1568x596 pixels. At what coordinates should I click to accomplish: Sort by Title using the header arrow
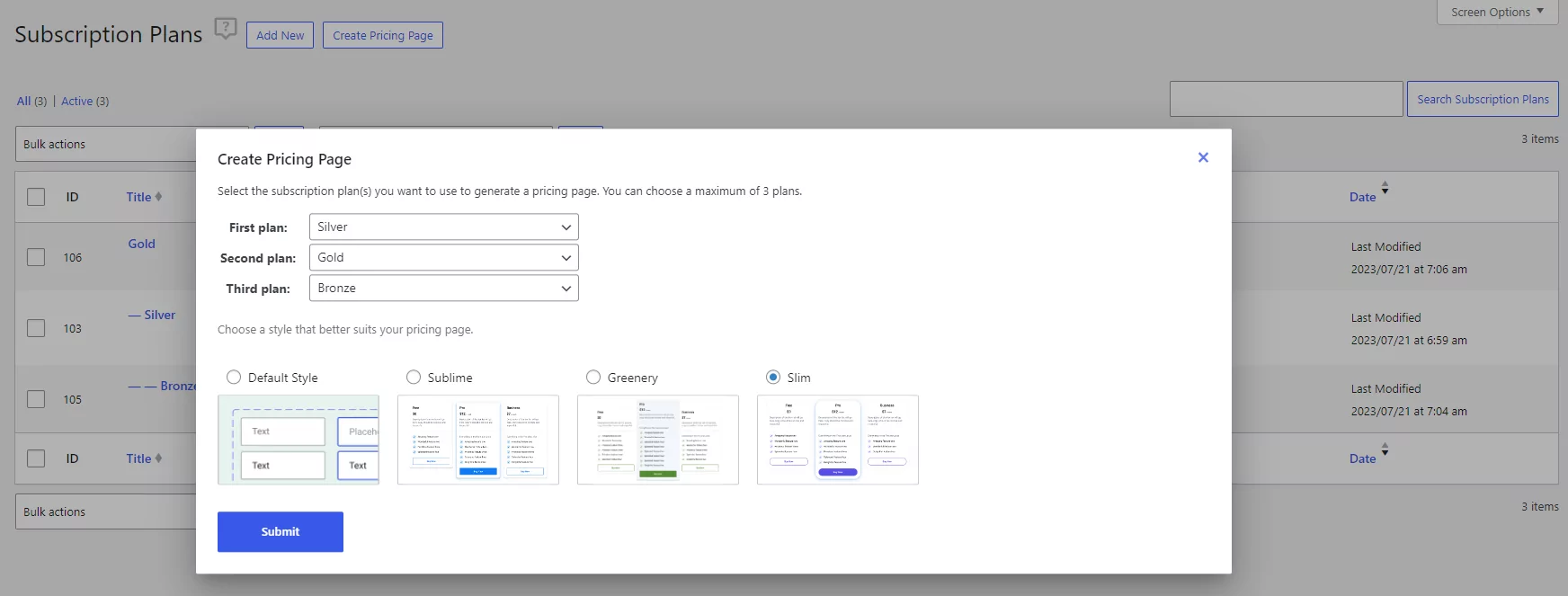(158, 196)
